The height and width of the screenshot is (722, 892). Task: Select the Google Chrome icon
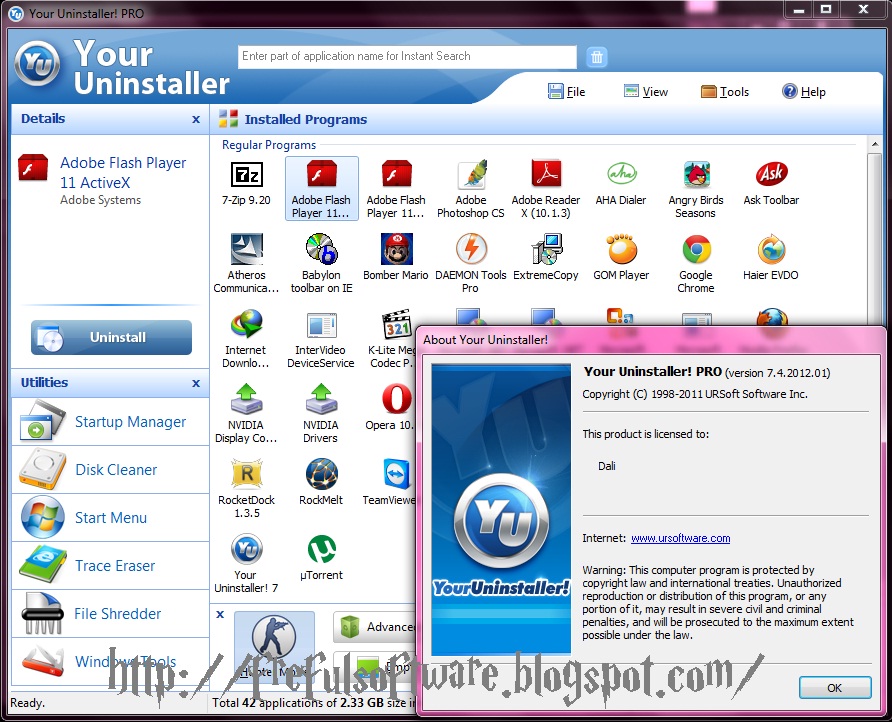[696, 249]
